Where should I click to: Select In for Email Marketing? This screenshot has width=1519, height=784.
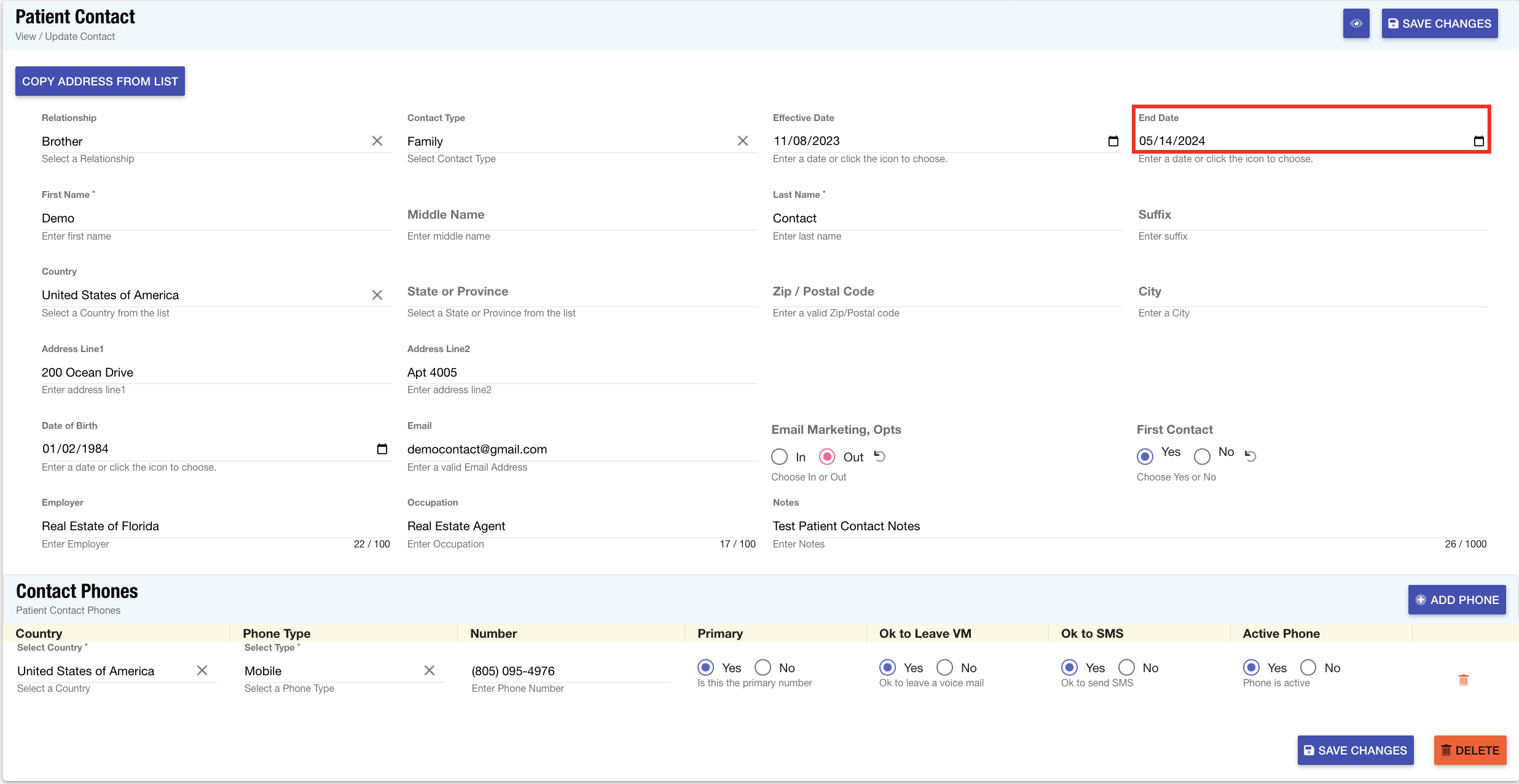click(x=779, y=457)
